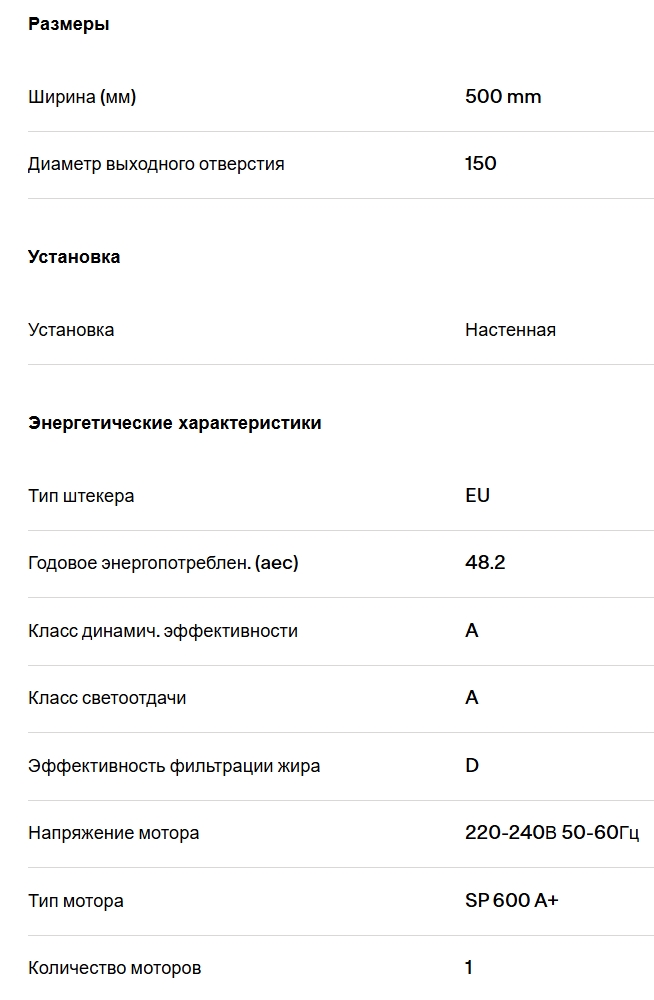This screenshot has width=654, height=1000.
Task: Click the 48.2 energy consumption value
Action: [485, 562]
